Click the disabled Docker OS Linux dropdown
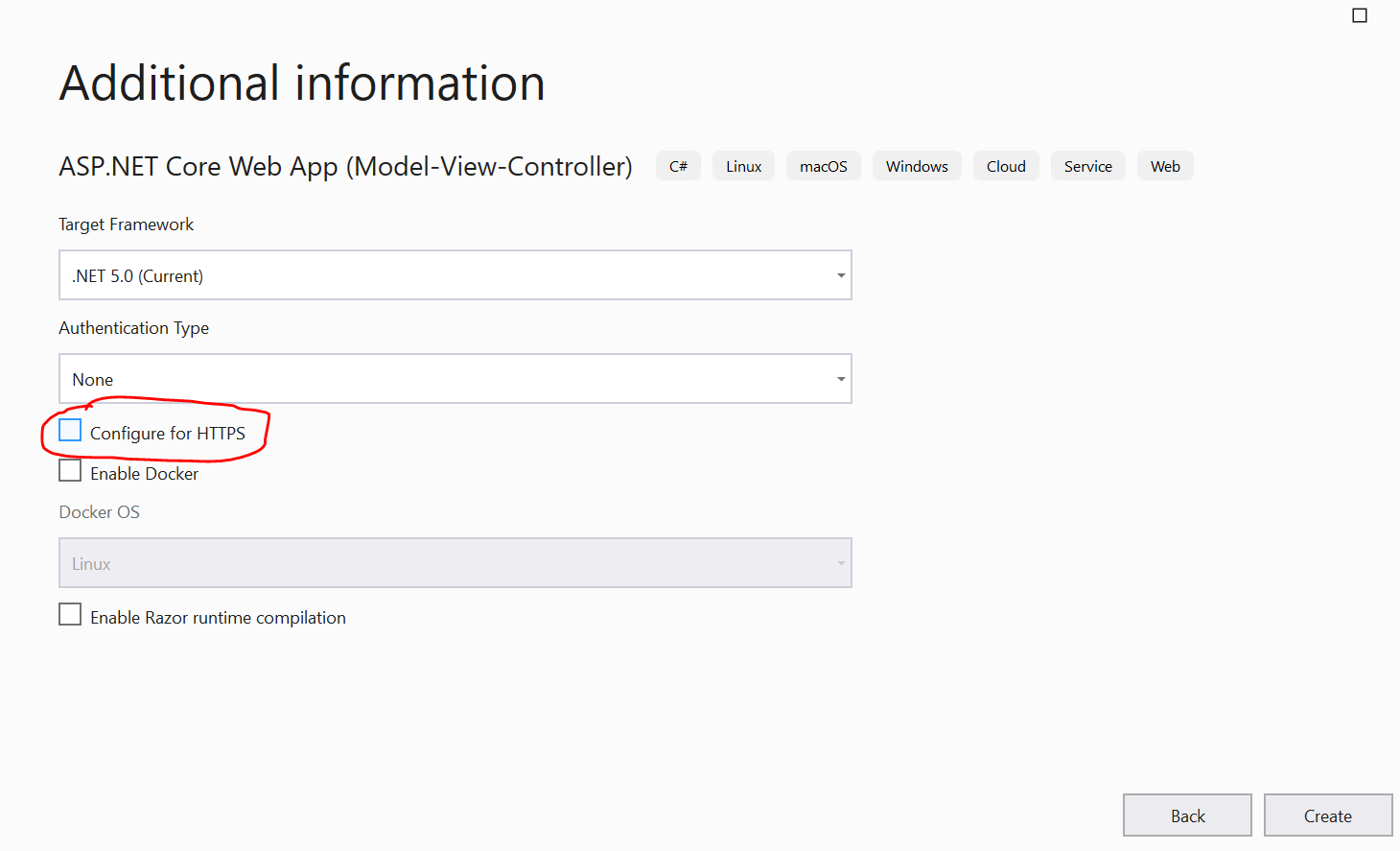The image size is (1400, 851). pyautogui.click(x=455, y=563)
